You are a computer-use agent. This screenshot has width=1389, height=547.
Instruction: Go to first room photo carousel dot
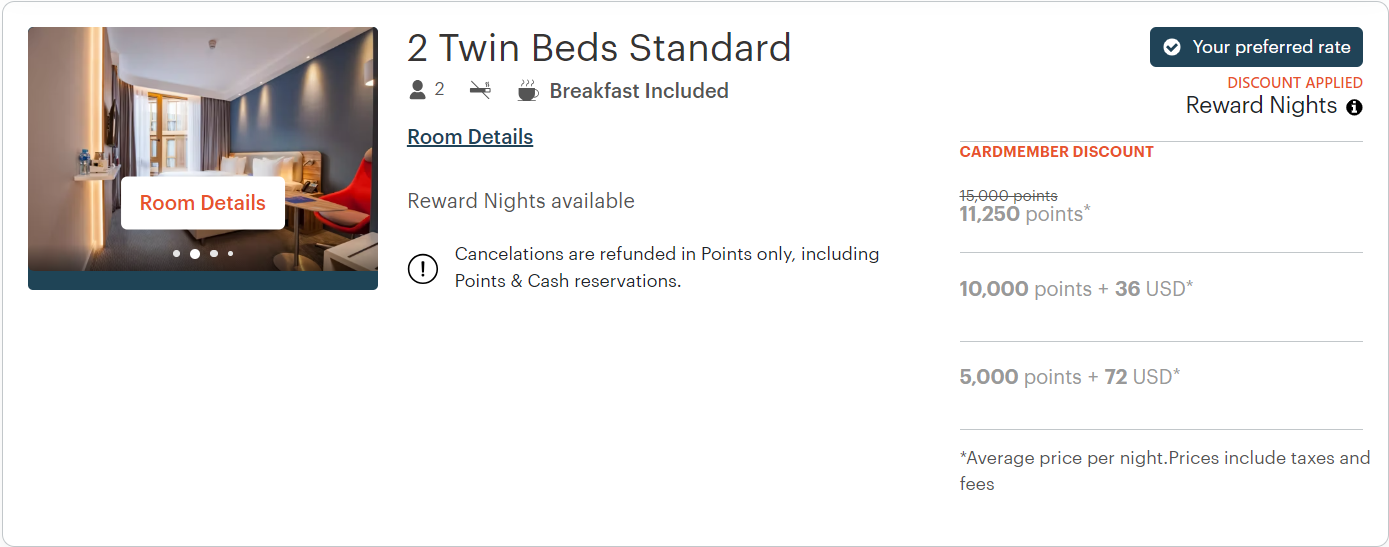[177, 254]
